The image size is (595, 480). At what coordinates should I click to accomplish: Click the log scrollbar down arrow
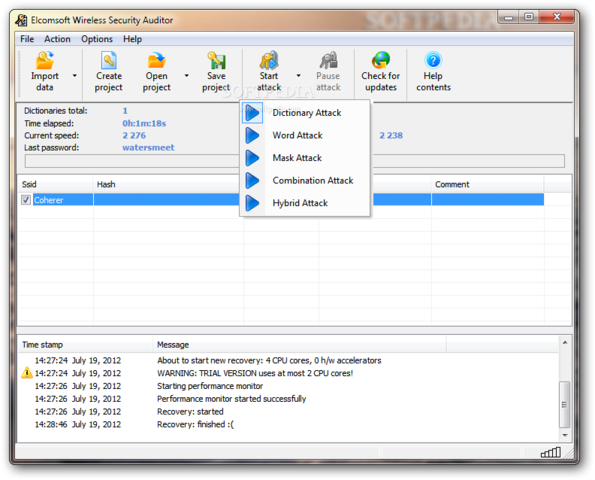(x=565, y=435)
